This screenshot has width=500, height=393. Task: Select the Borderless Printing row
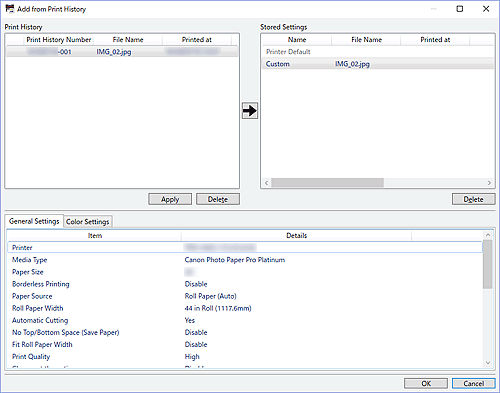coord(245,284)
